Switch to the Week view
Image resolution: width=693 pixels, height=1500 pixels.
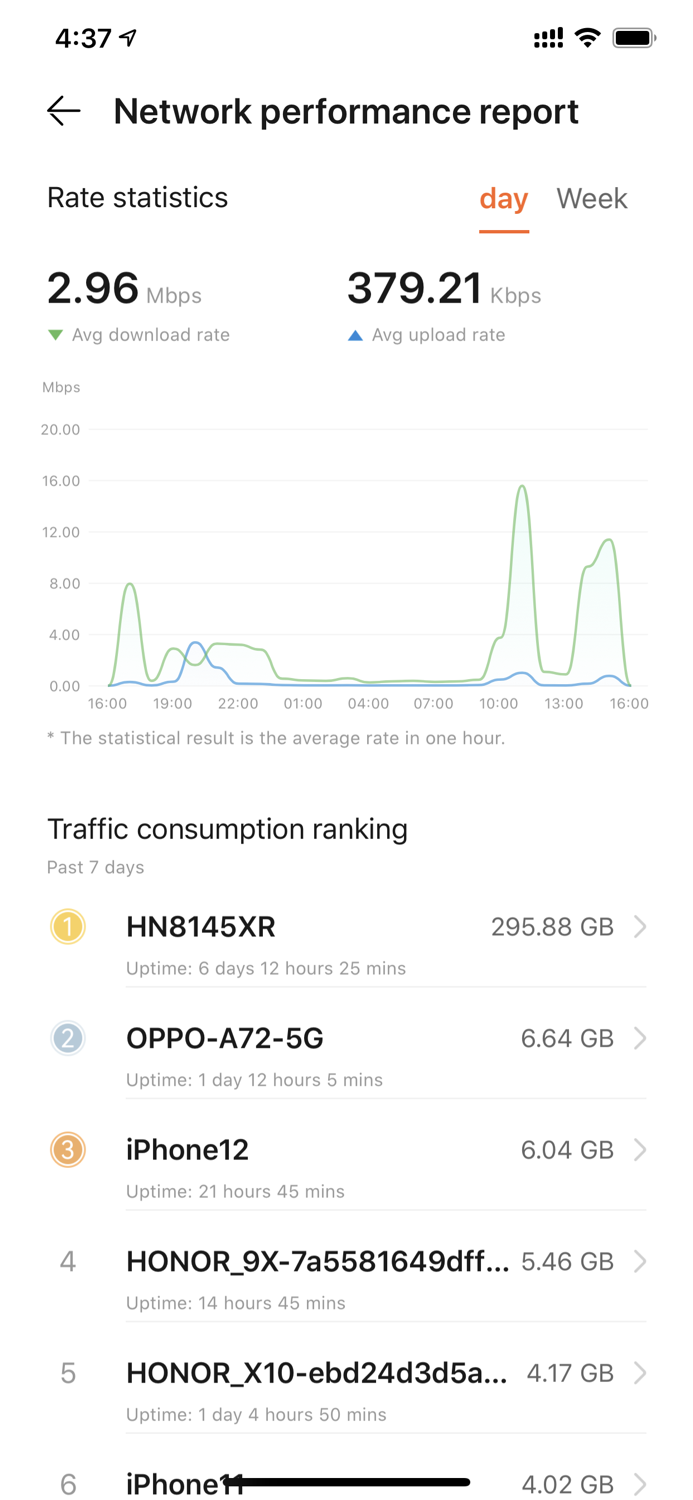pos(591,199)
